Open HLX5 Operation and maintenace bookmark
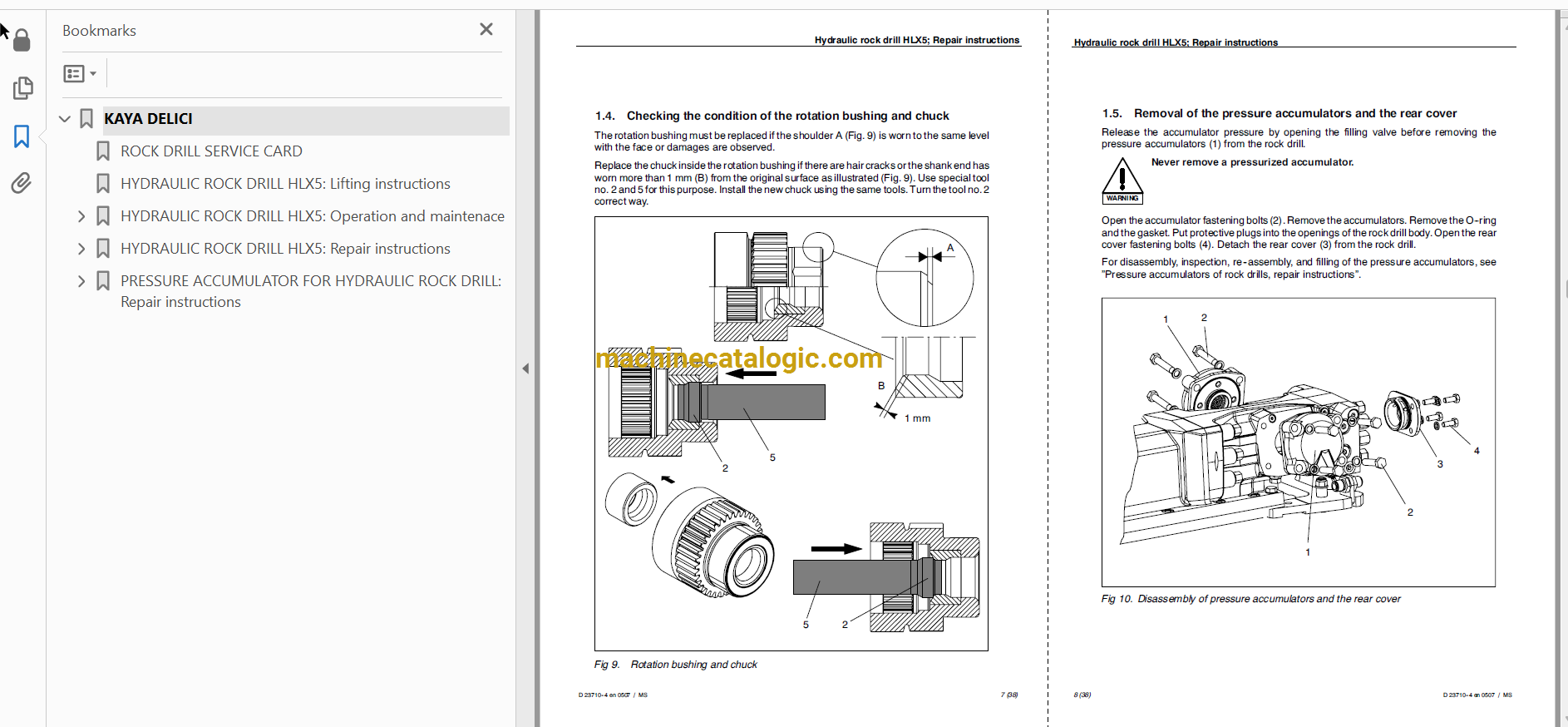Image resolution: width=1568 pixels, height=727 pixels. tap(313, 216)
